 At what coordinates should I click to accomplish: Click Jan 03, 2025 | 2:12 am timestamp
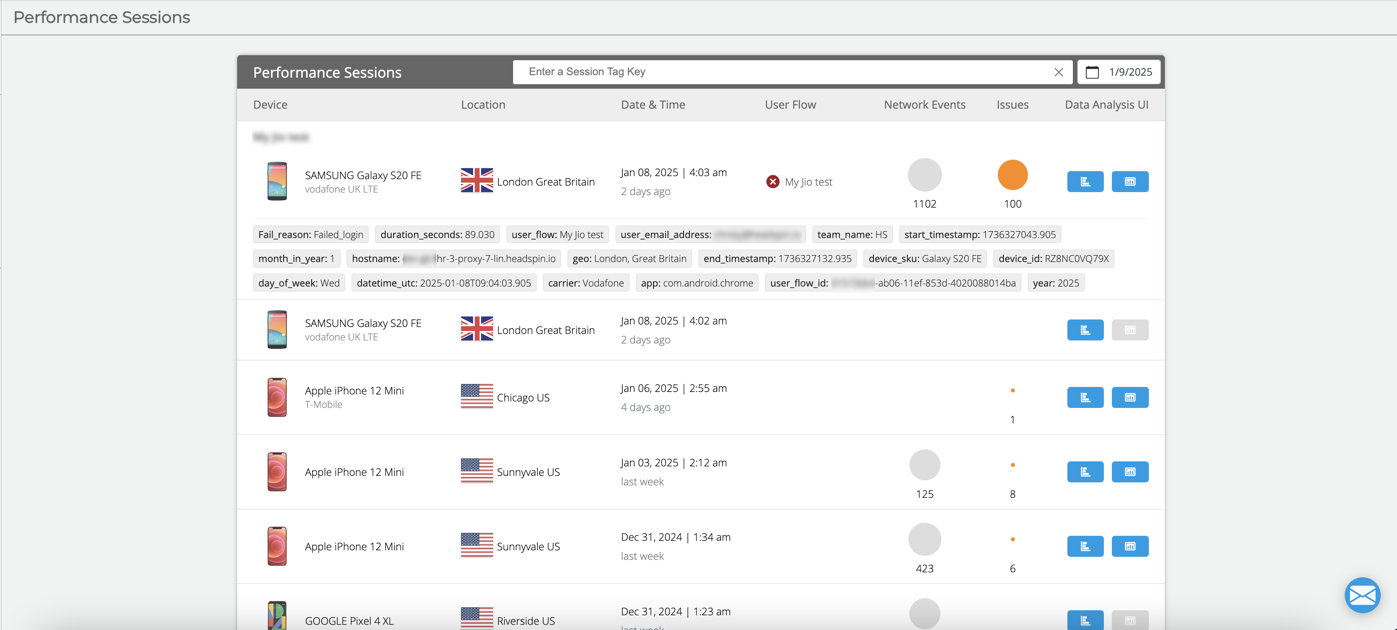674,463
